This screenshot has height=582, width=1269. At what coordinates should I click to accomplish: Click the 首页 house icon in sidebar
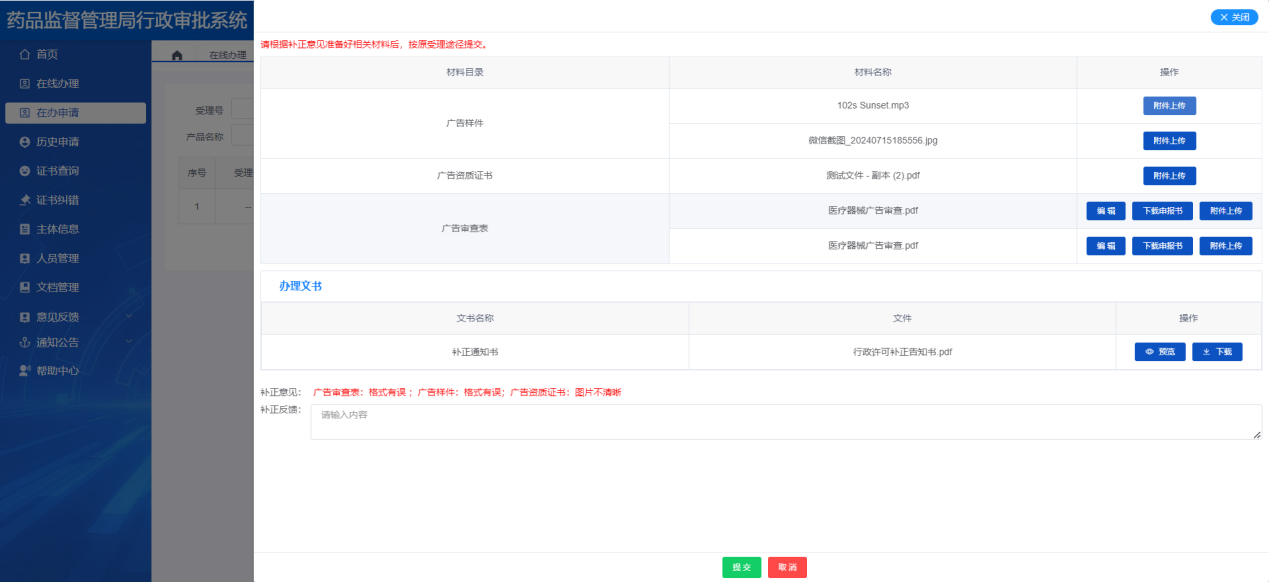(25, 54)
